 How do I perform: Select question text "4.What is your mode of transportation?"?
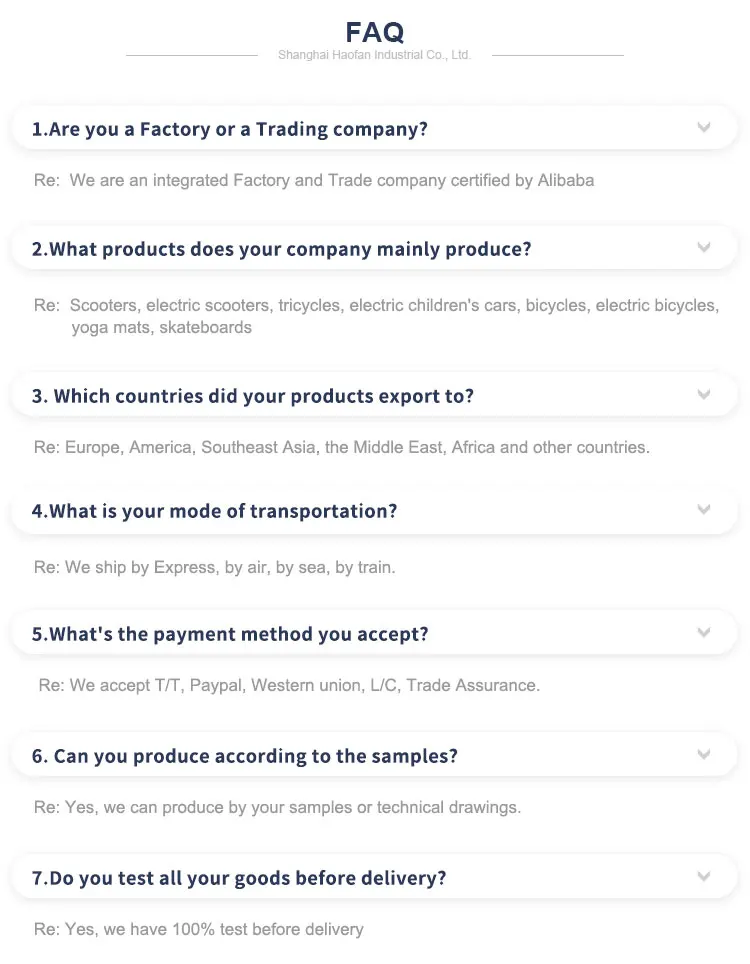[215, 511]
